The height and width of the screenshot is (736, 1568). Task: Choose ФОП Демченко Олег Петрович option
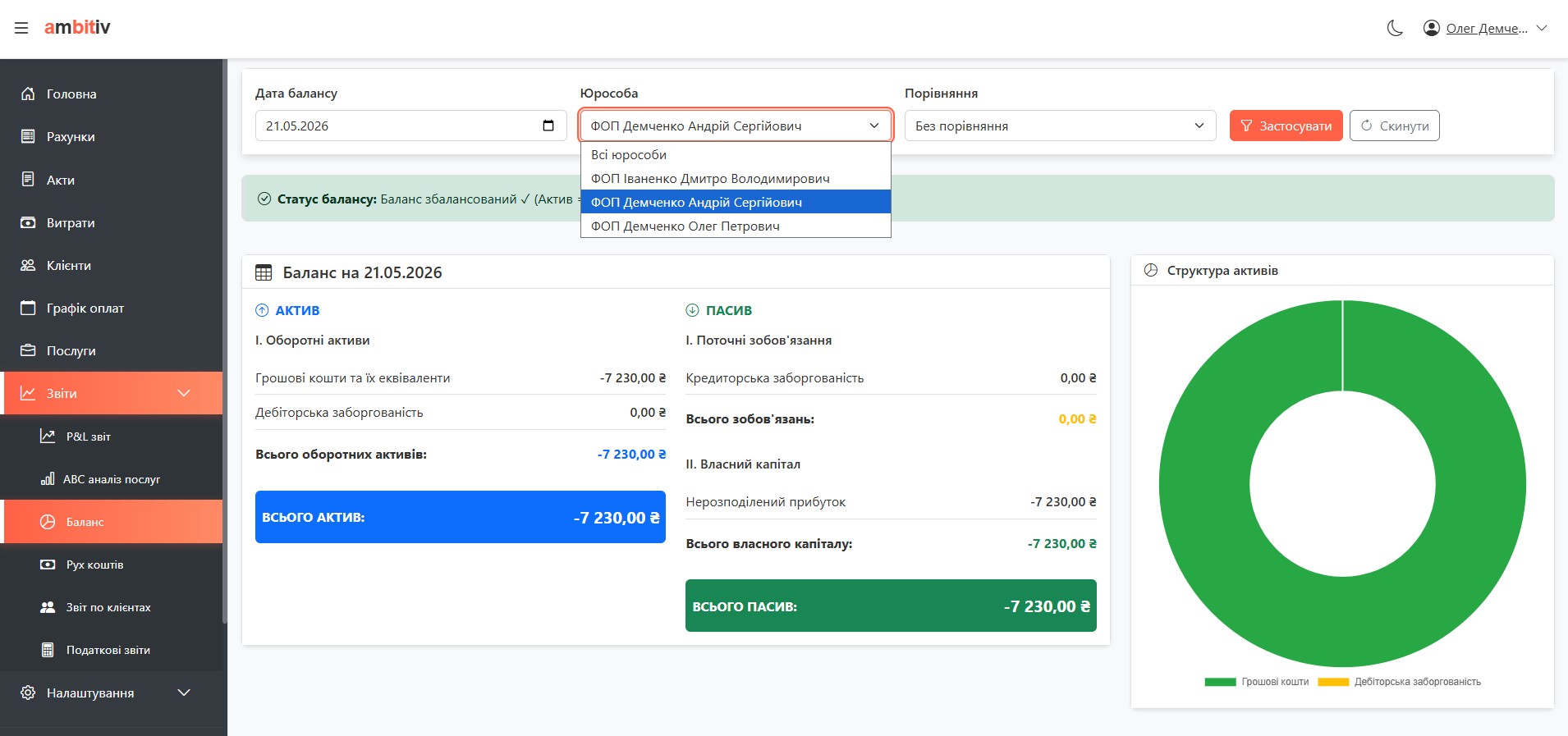pos(736,226)
